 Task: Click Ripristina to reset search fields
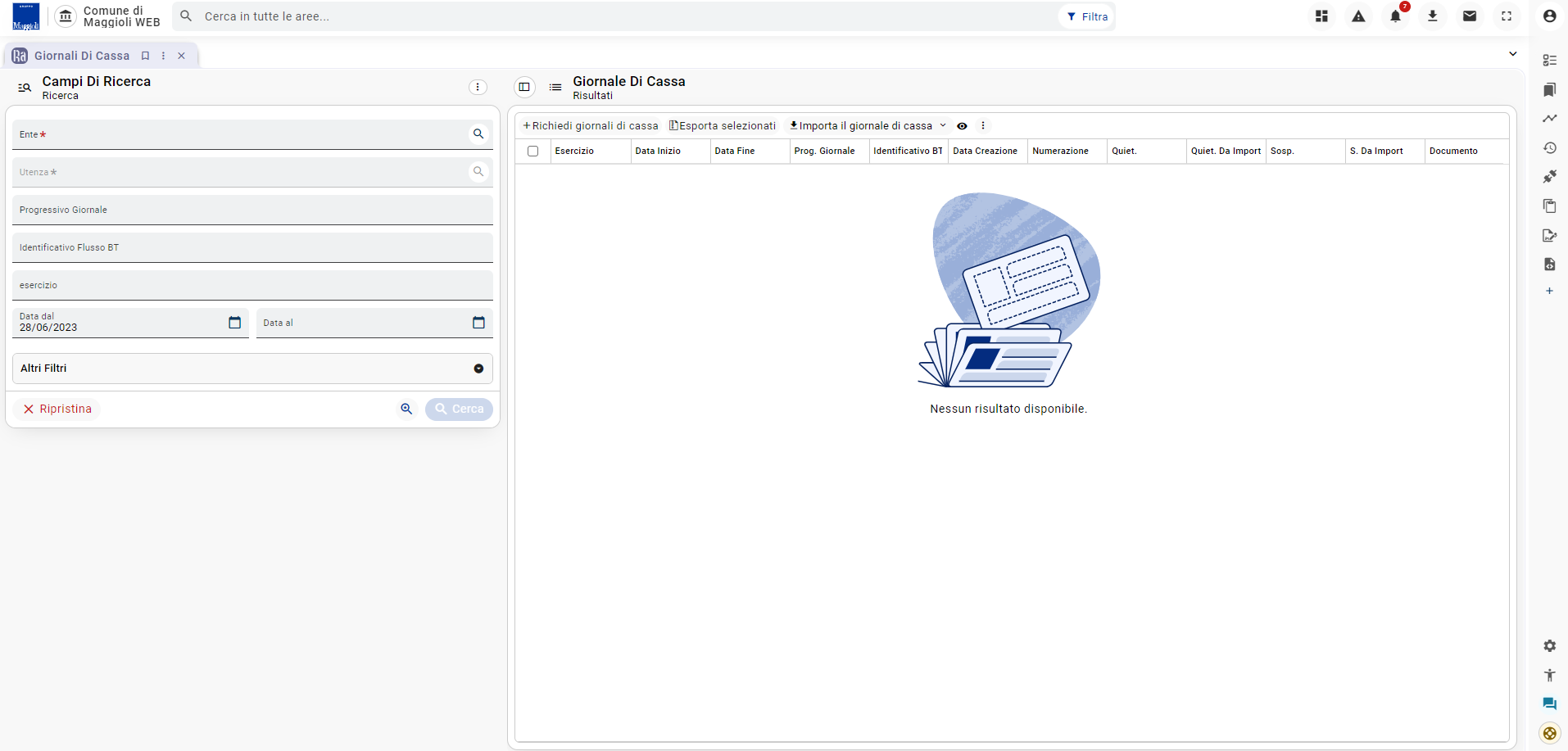pos(57,409)
